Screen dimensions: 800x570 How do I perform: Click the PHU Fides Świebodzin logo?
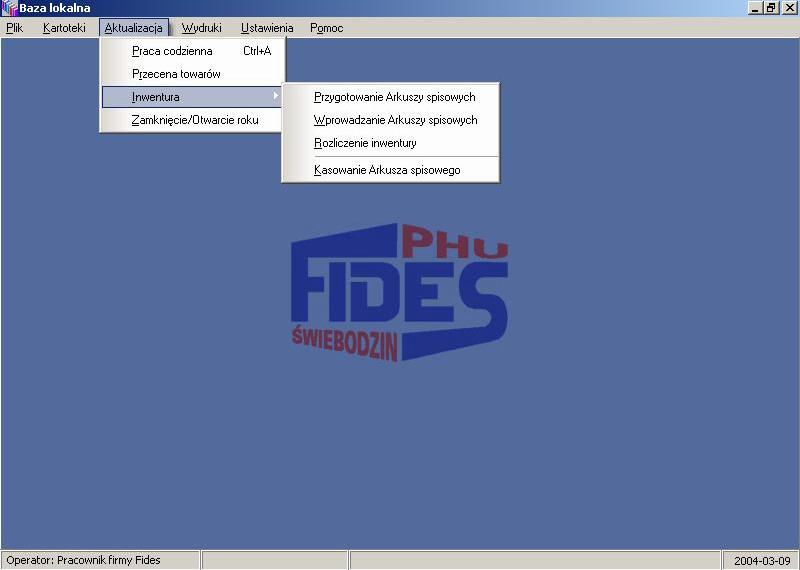point(399,293)
